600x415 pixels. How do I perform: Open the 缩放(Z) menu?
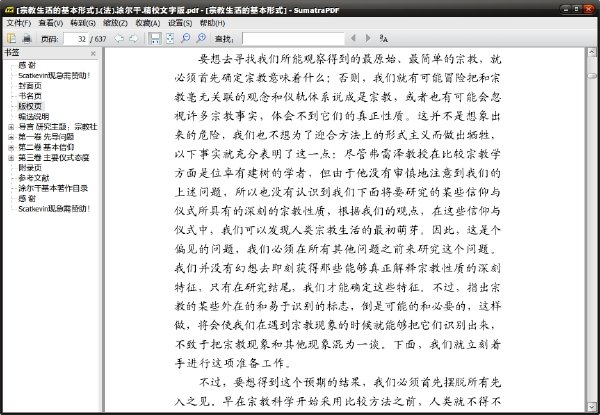pyautogui.click(x=115, y=23)
